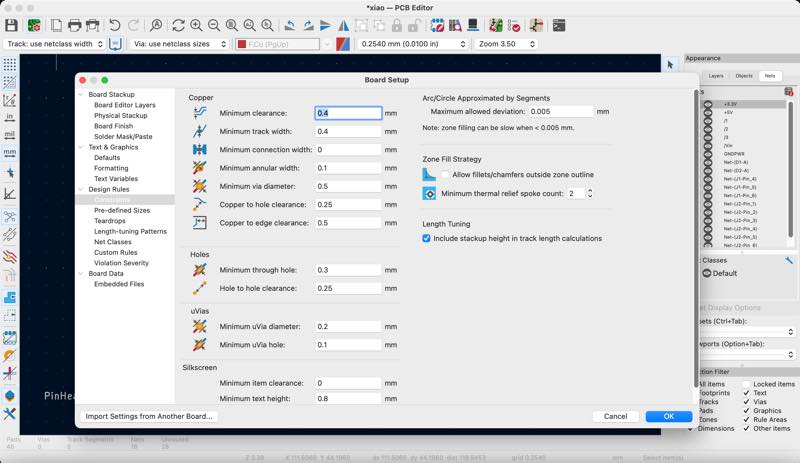Toggle Allow fillets/chamfers outside zone outline
Screen dimensions: 800x463
445,175
